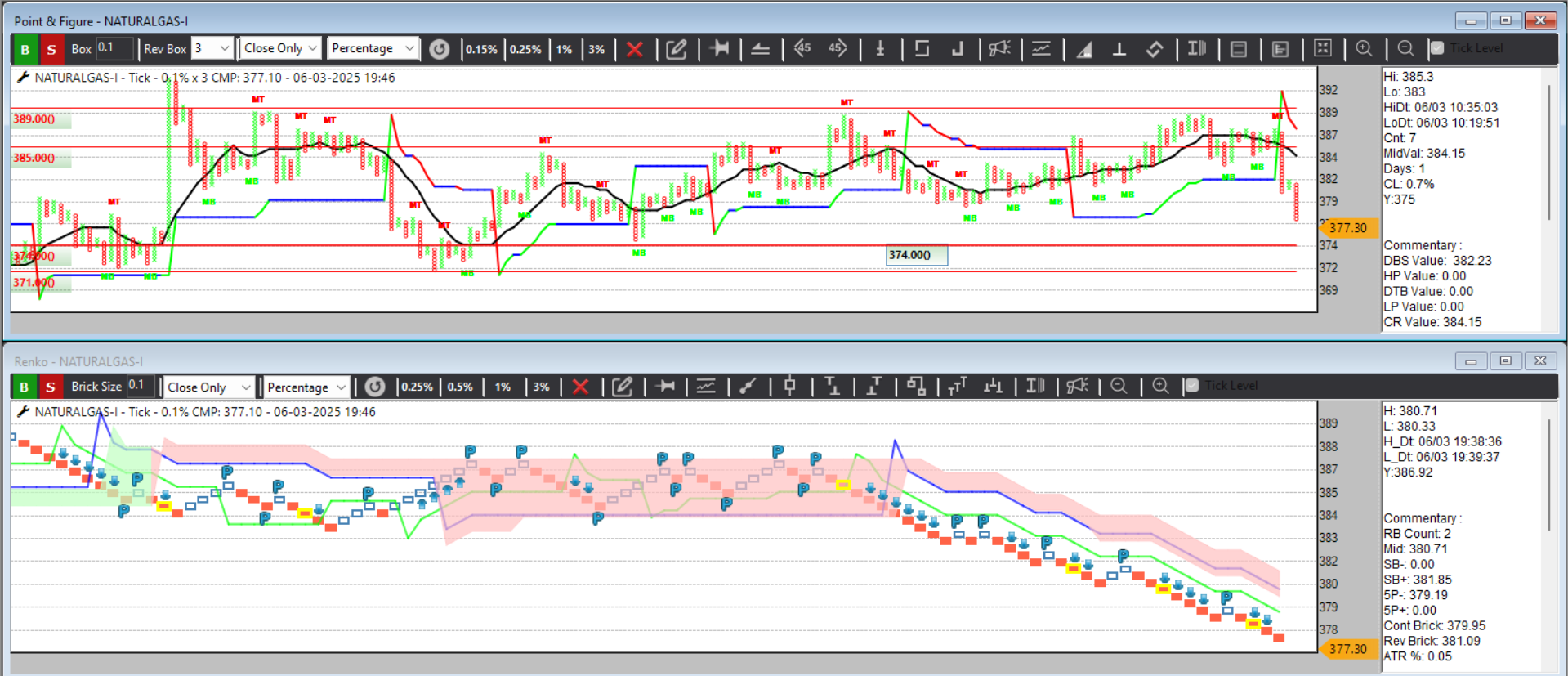Open the line chart indicator icon in Point & Figure toolbar
Viewport: 1568px width, 676px height.
[1041, 48]
